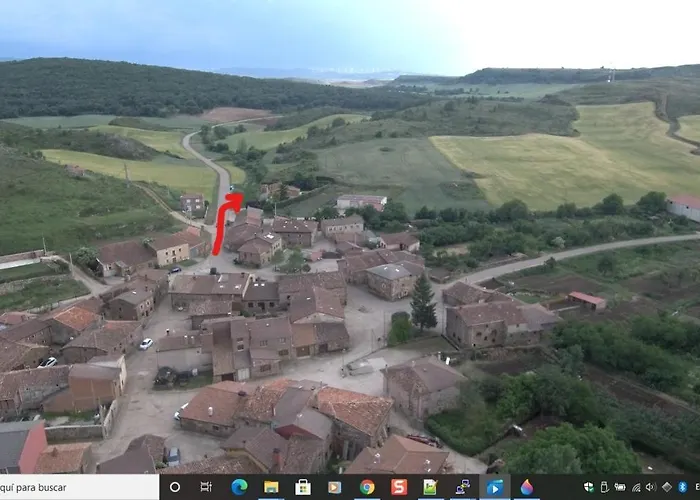Open the Wi-Fi network tray icon
Viewport: 700px width, 500px height.
pos(637,487)
